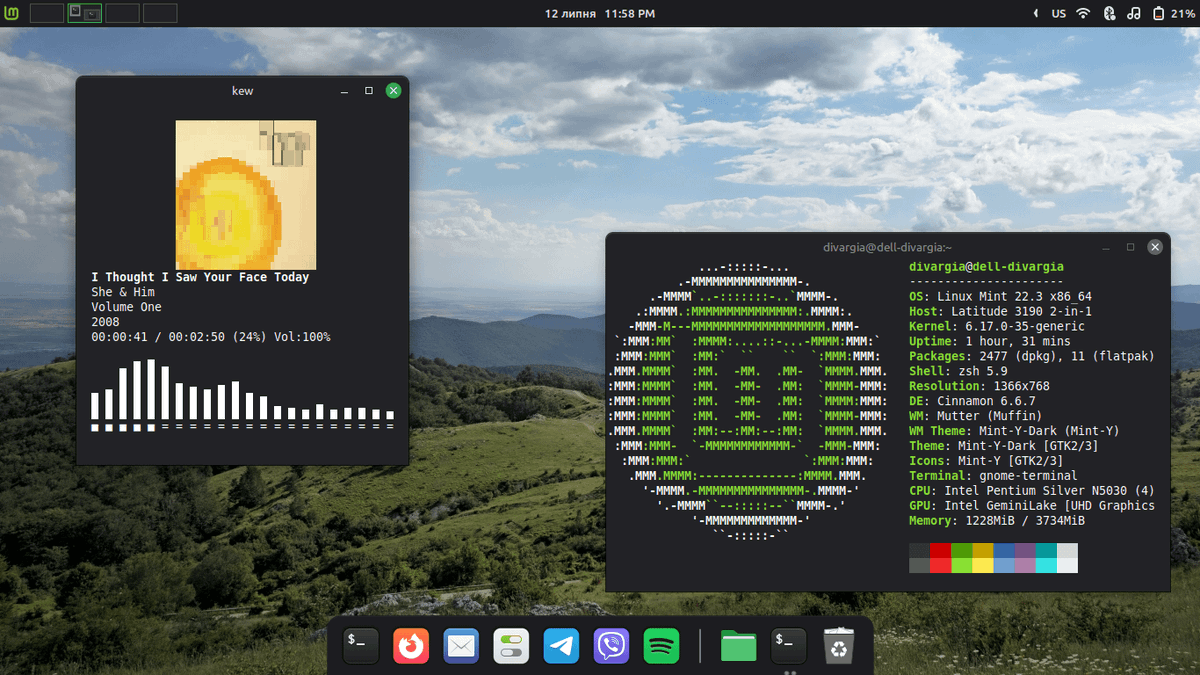Viewport: 1200px width, 675px height.
Task: Open the green Files folder in dock
Action: (x=738, y=646)
